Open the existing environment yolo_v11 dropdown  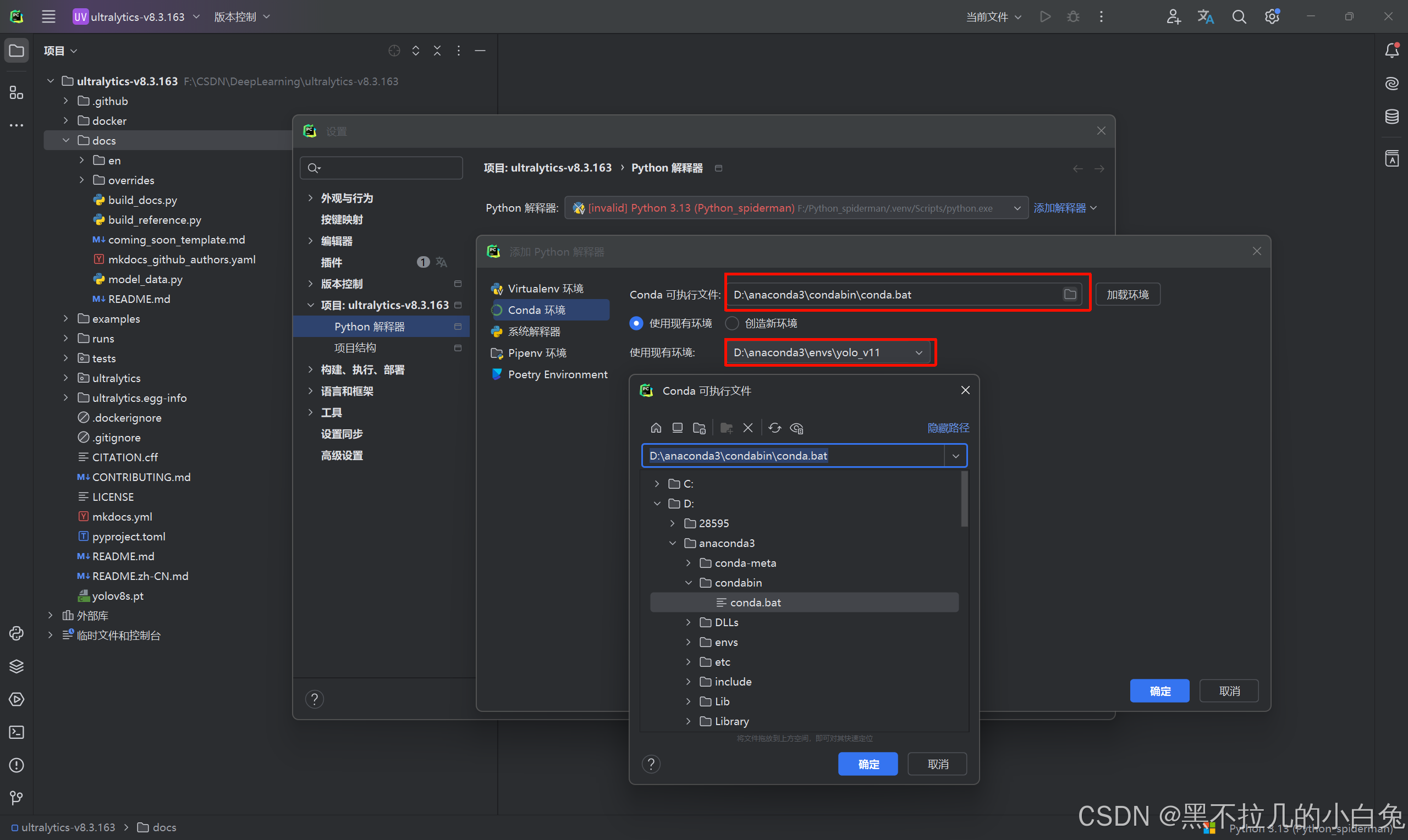click(829, 352)
